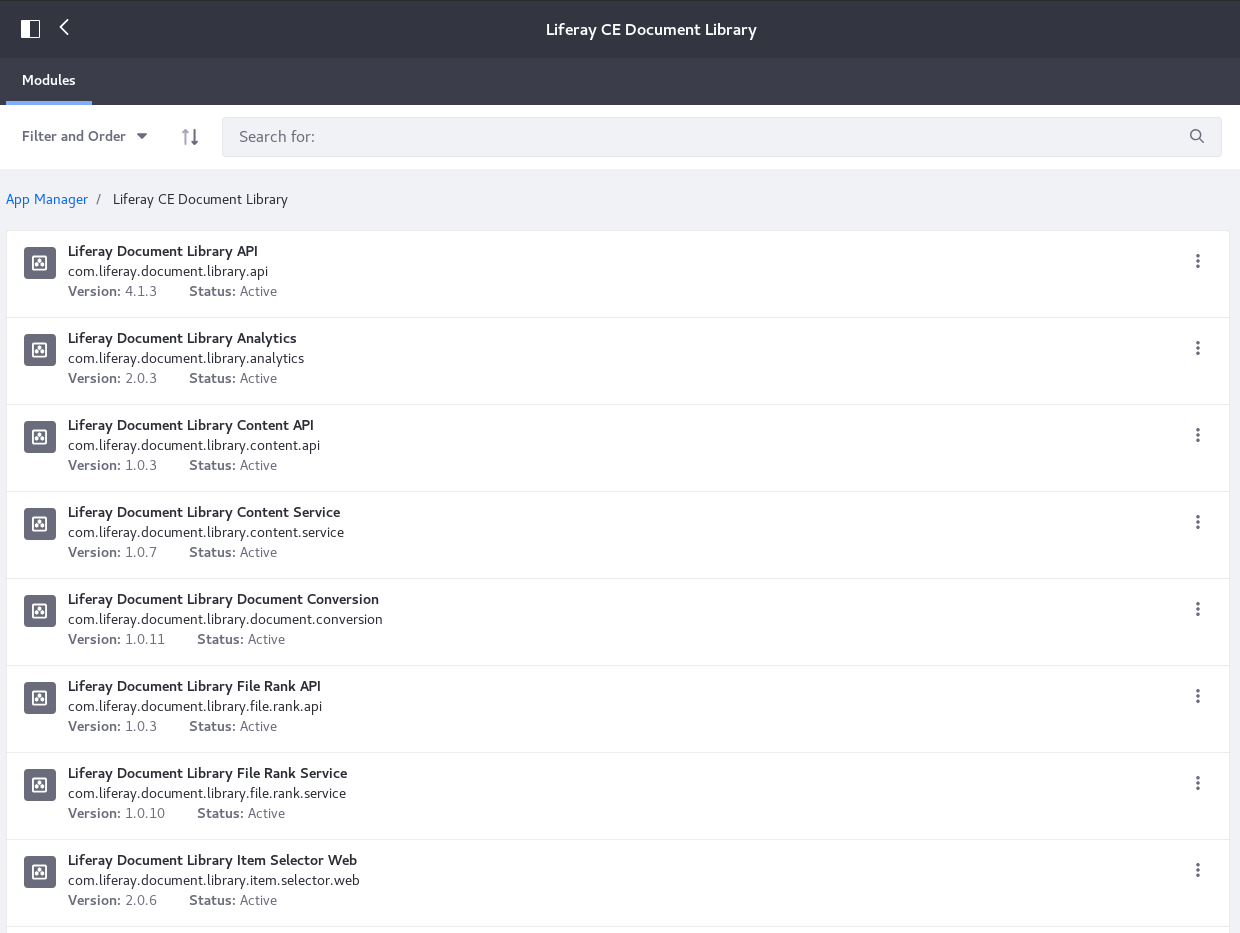Expand options for Document Library Content API
This screenshot has width=1240, height=933.
click(1197, 436)
